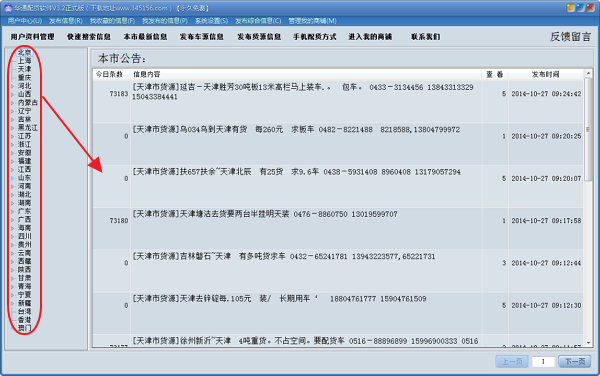600x376 pixels.
Task: Click the 今日条数 column header
Action: coord(111,74)
